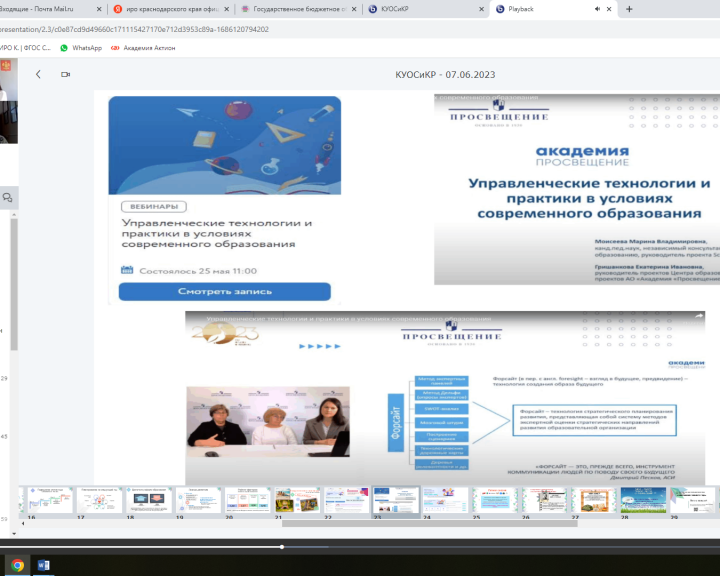Click the playback progress slider handle
720x576 pixels.
282,547
